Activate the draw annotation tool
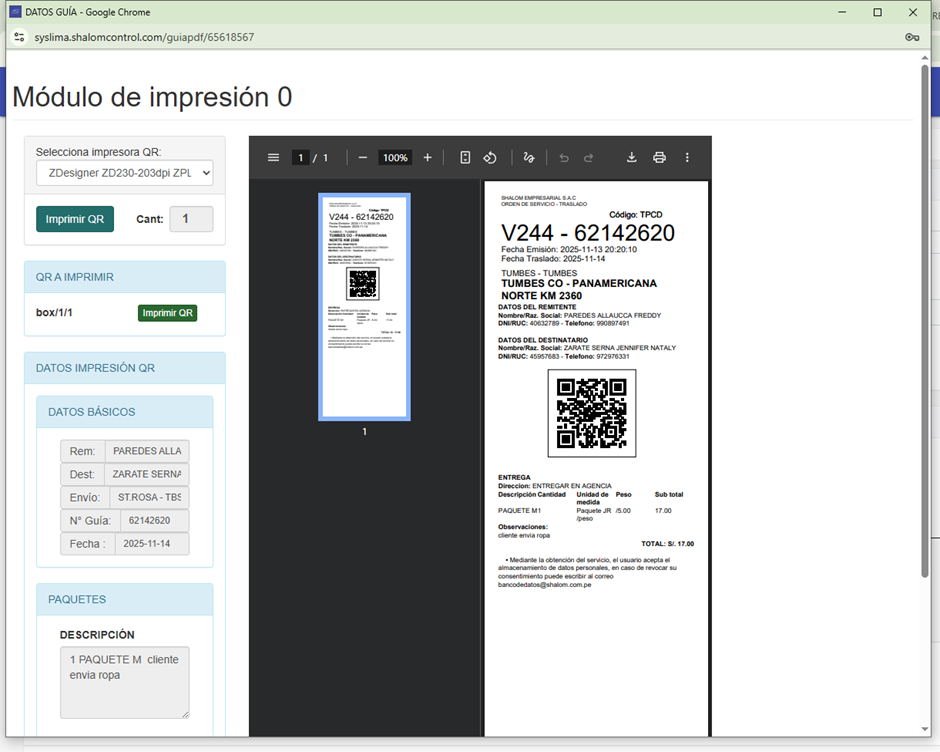940x752 pixels. 529,158
